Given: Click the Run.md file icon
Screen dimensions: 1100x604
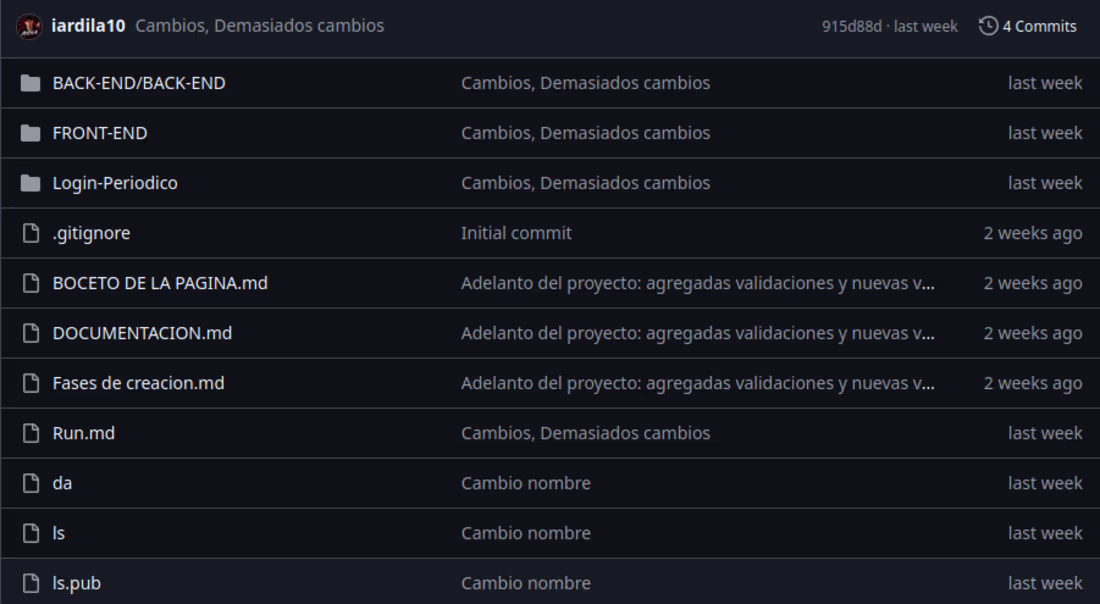Looking at the screenshot, I should [31, 434].
